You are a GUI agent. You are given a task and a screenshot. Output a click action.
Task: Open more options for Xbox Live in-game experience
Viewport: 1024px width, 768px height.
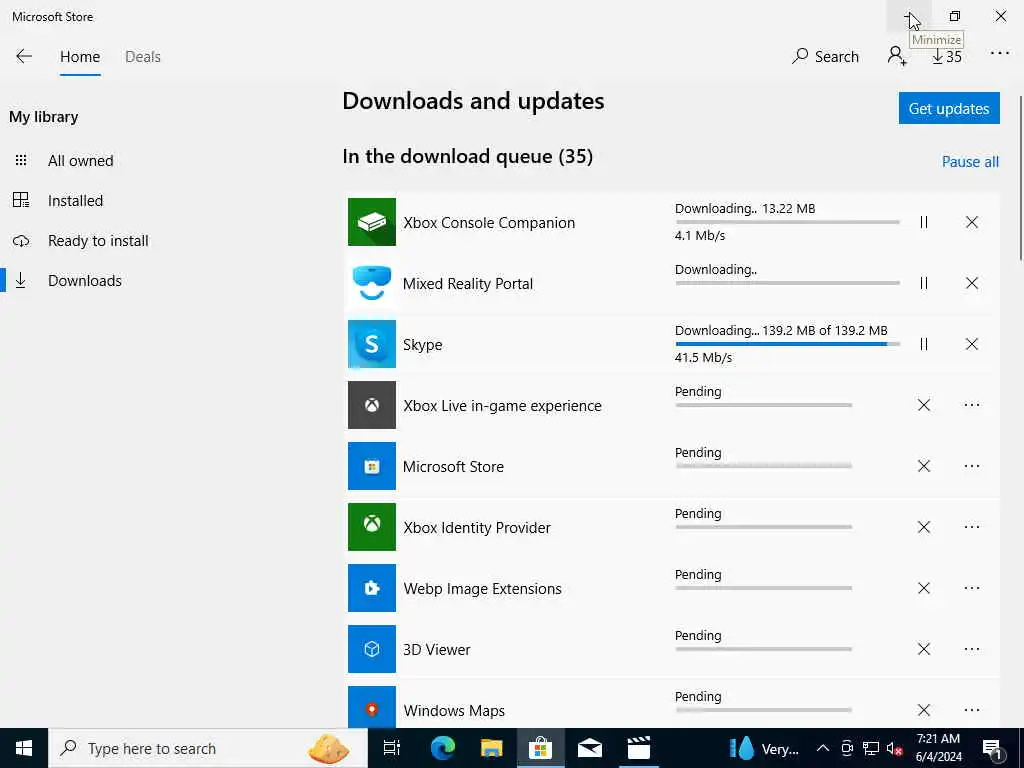click(x=972, y=405)
